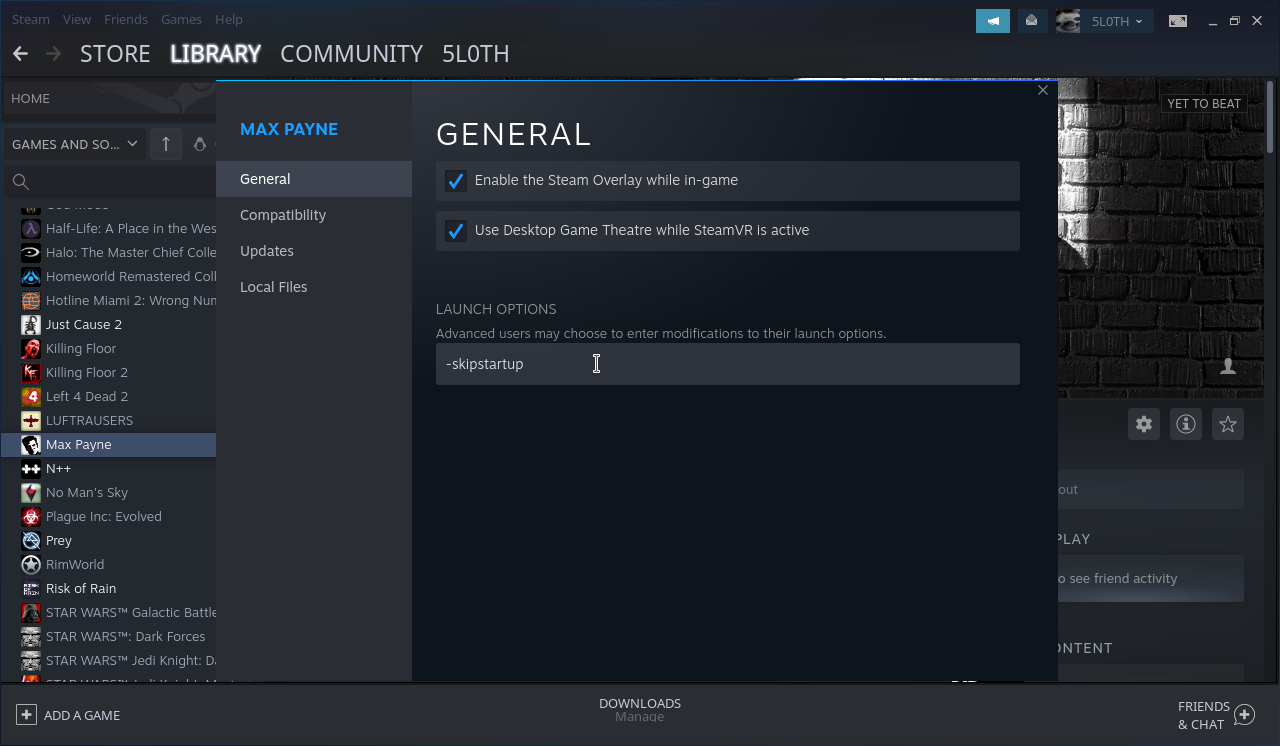Image resolution: width=1280 pixels, height=746 pixels.
Task: Open the announcements megaphone icon
Action: click(x=993, y=21)
